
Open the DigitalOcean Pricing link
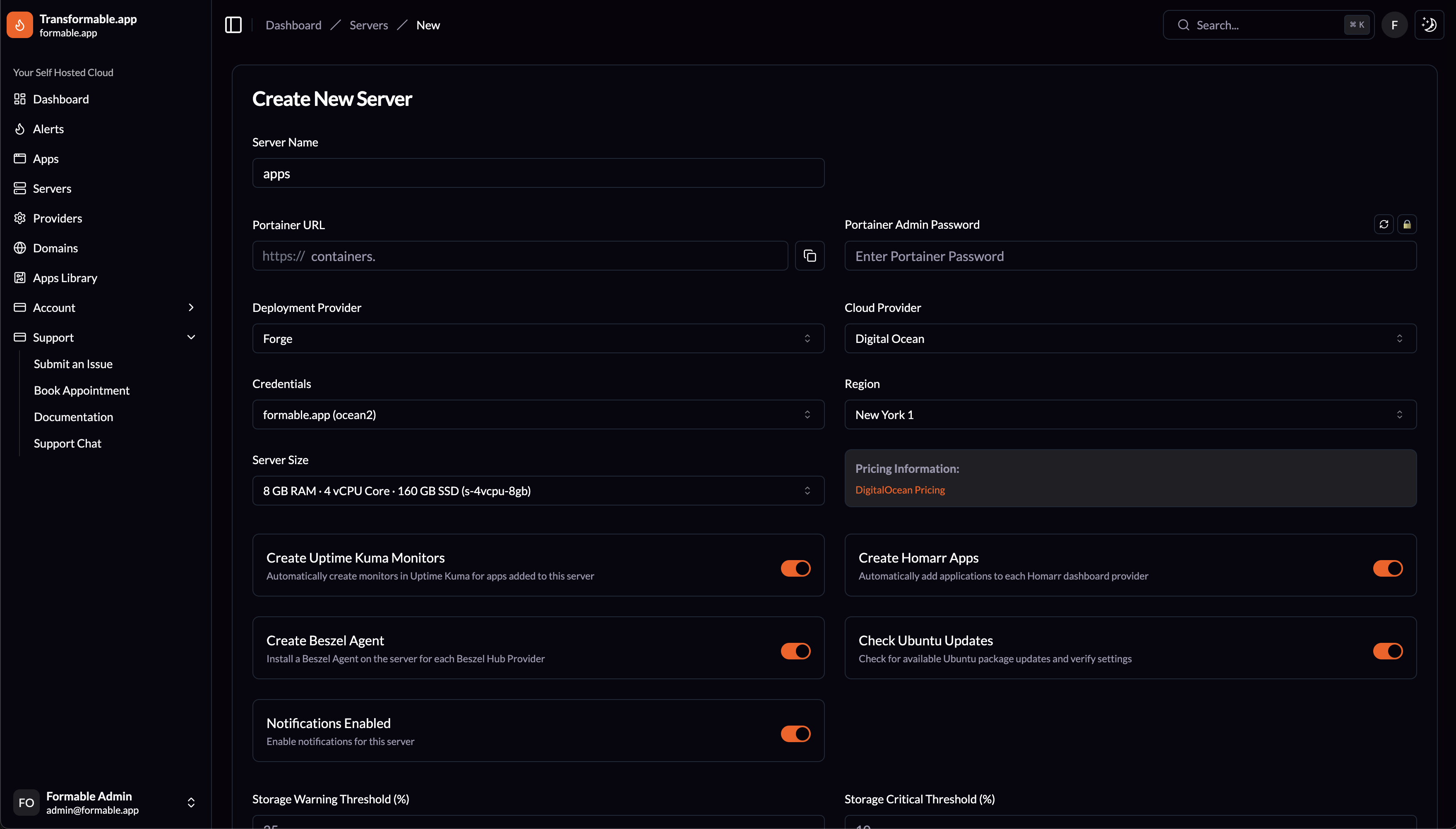(899, 489)
